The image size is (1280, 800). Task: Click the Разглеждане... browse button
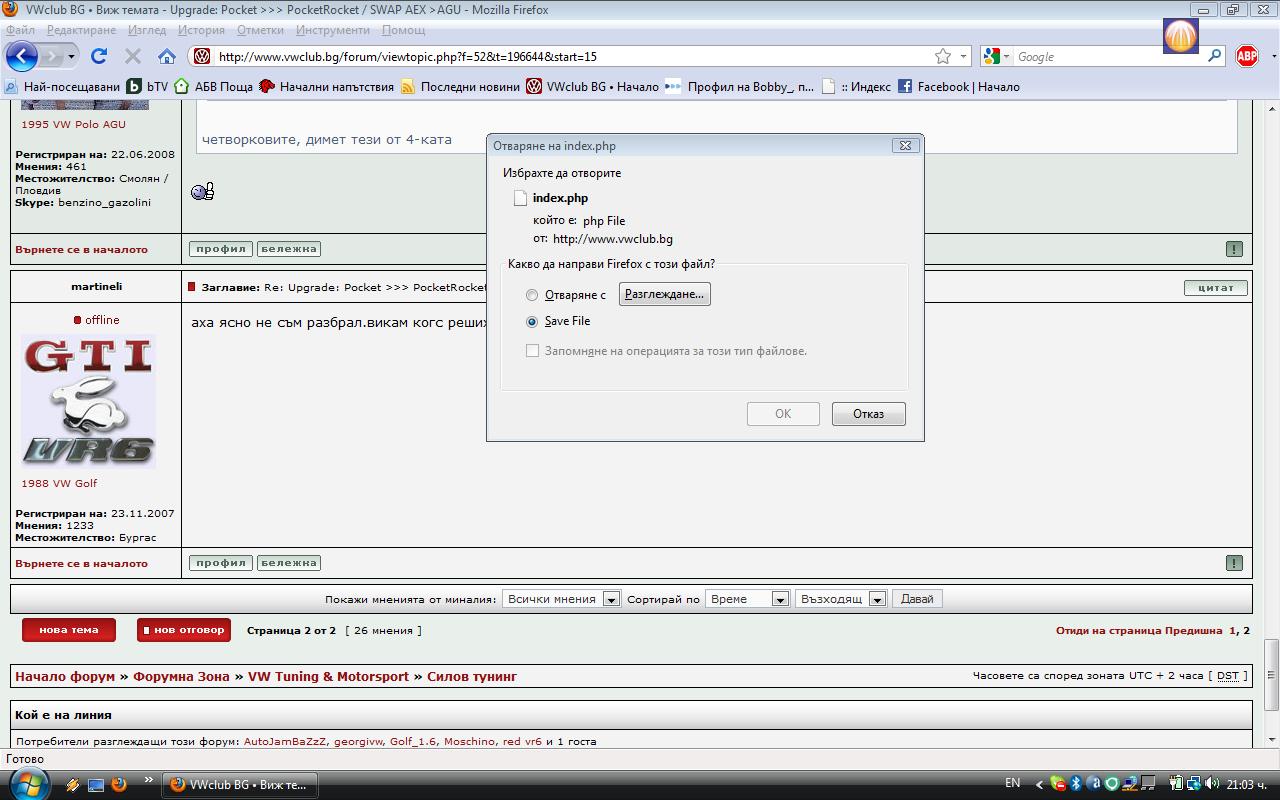tap(664, 294)
